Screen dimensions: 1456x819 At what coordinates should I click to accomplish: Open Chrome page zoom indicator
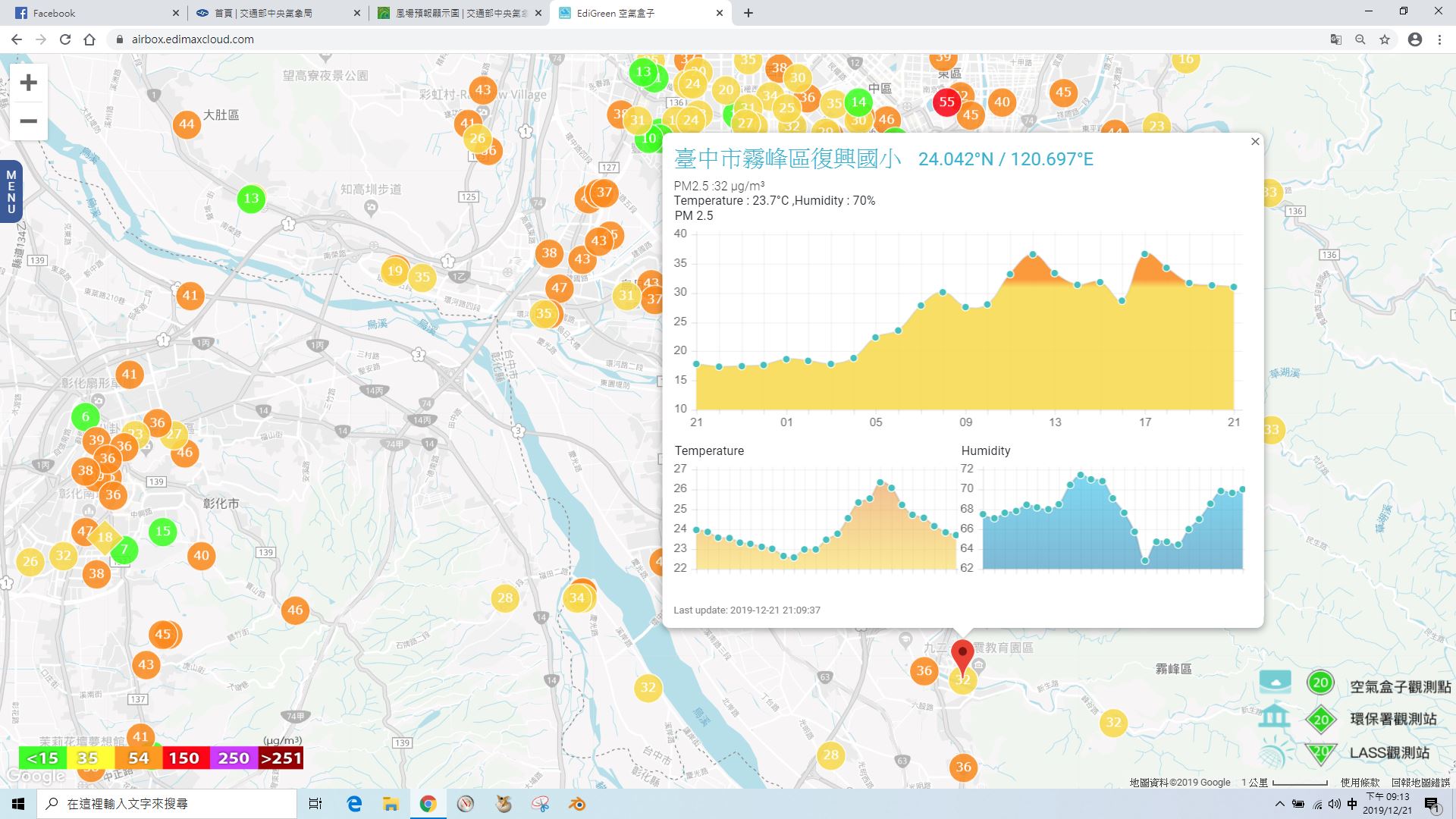click(1360, 39)
